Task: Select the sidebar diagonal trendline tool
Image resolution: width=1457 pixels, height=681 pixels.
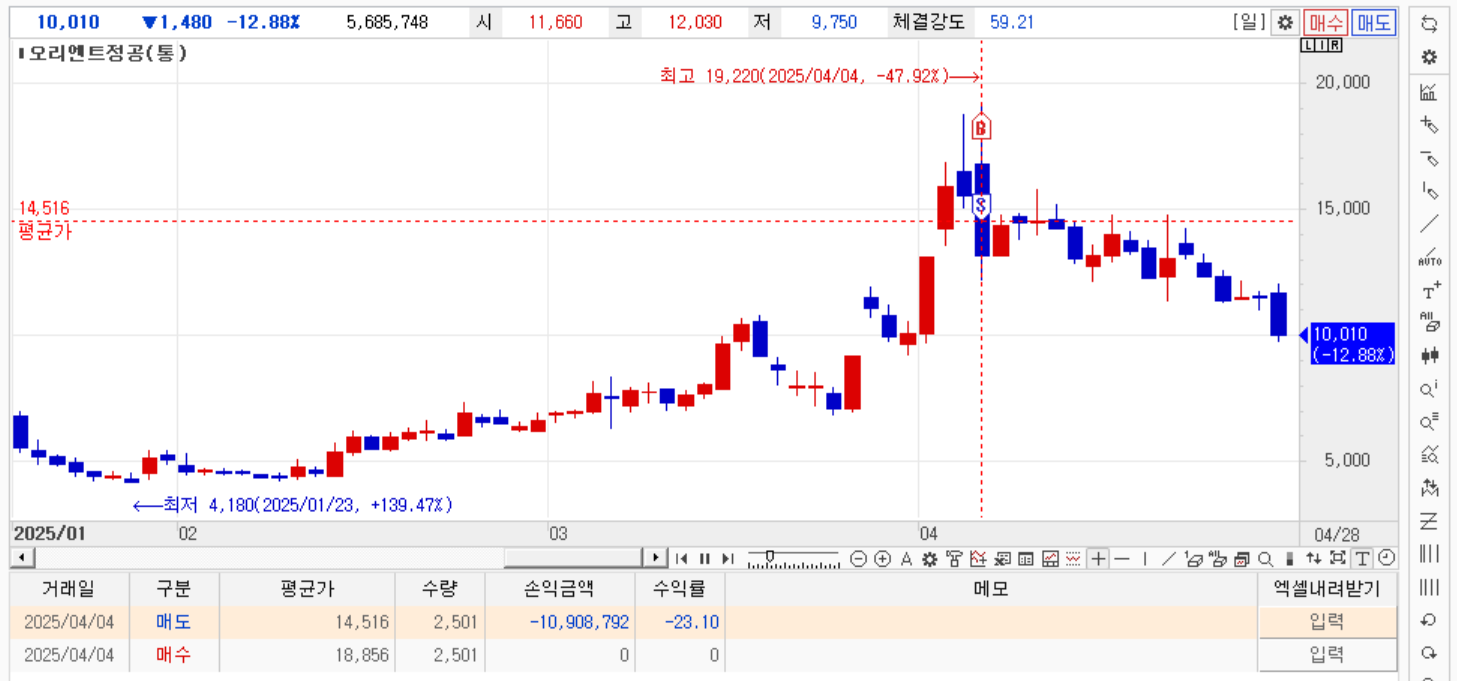Action: click(x=1429, y=223)
